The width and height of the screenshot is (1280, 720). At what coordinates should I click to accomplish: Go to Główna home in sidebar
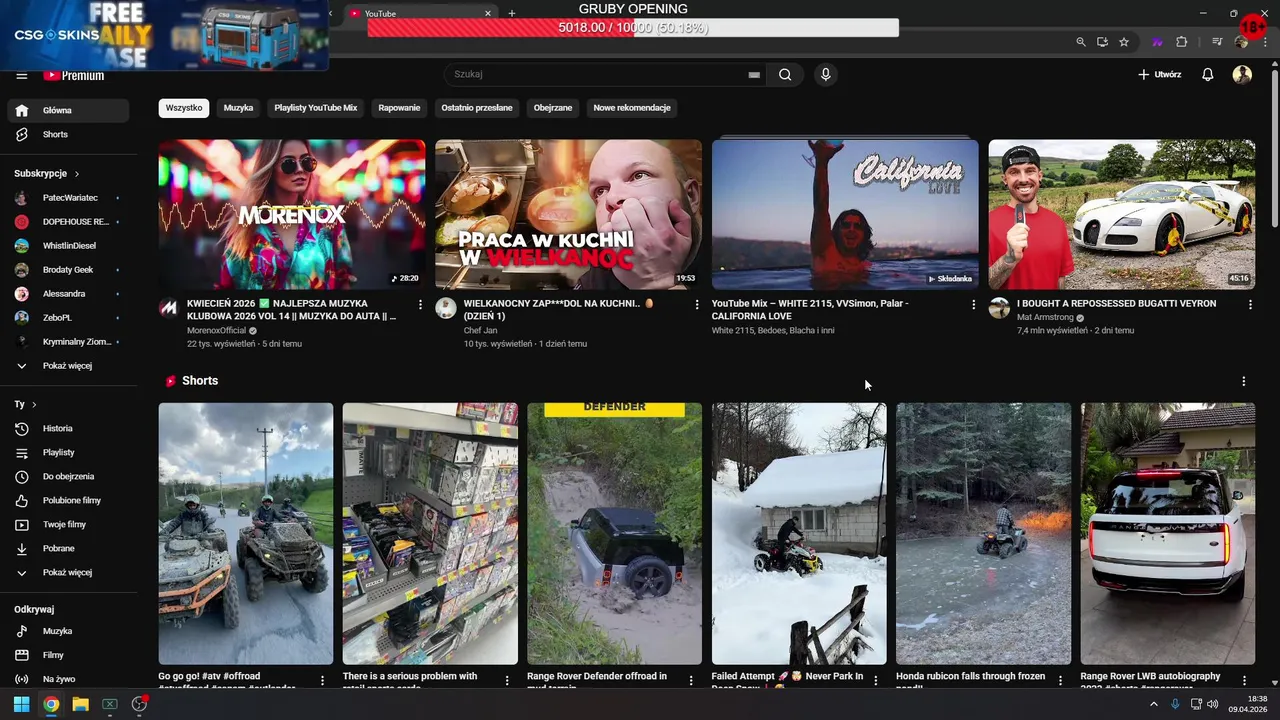pyautogui.click(x=68, y=110)
